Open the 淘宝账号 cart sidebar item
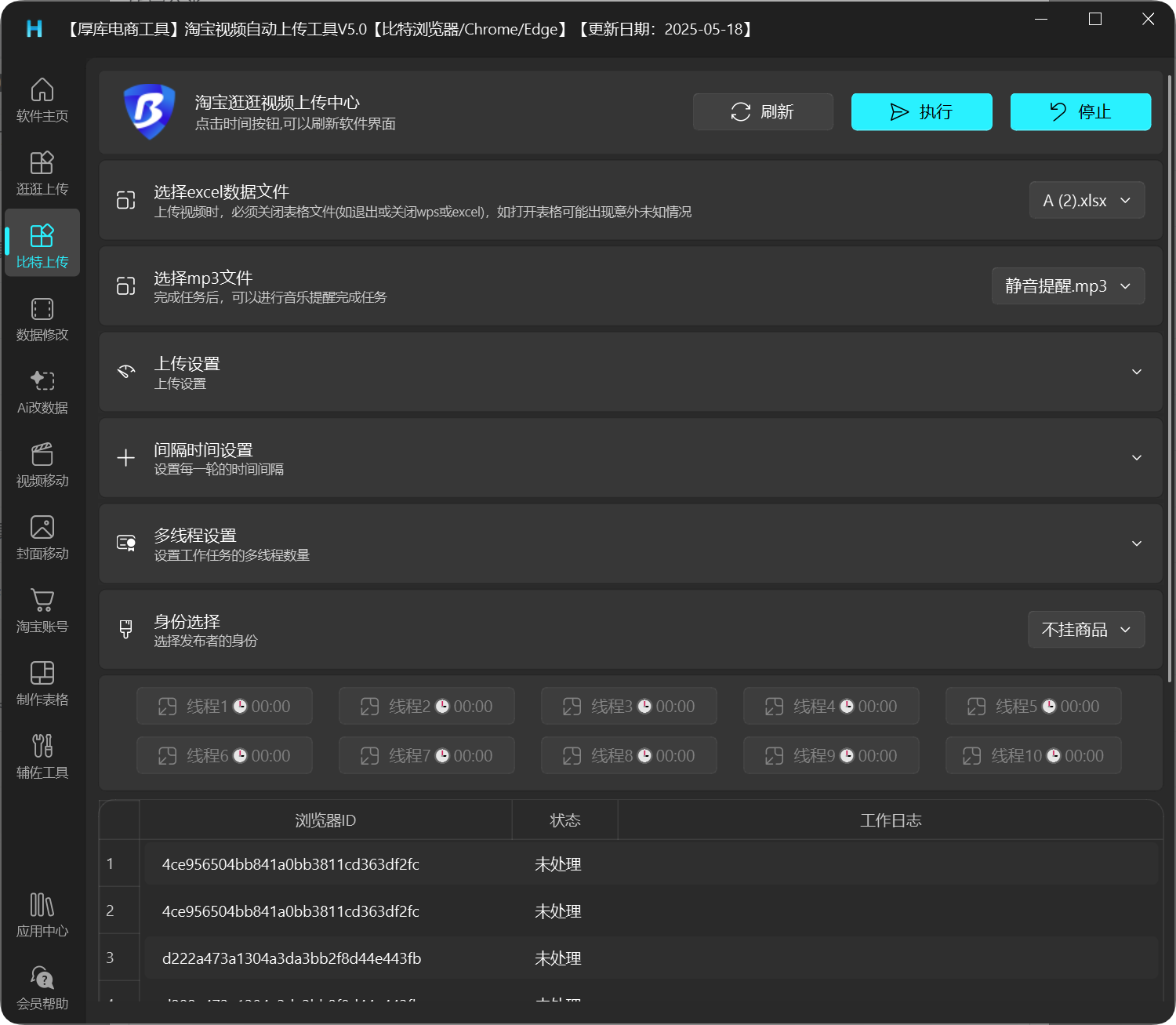The image size is (1176, 1025). click(x=42, y=611)
